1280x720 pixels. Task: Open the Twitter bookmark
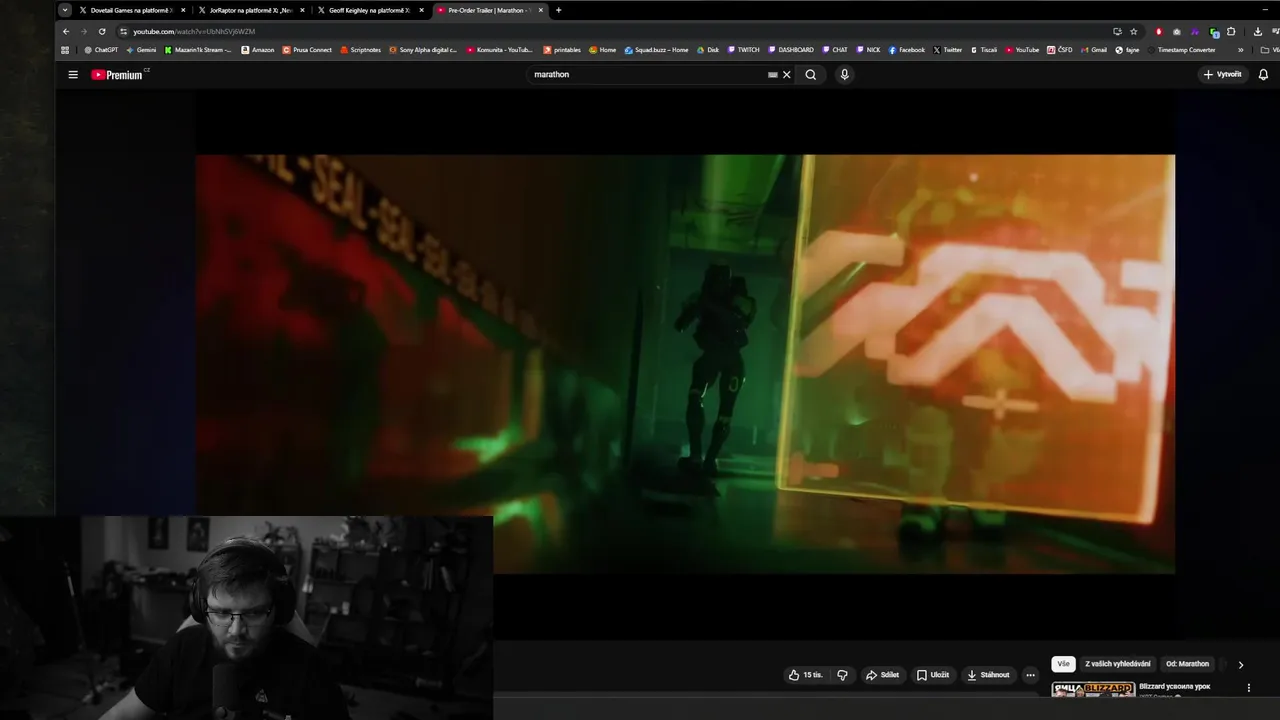click(947, 50)
